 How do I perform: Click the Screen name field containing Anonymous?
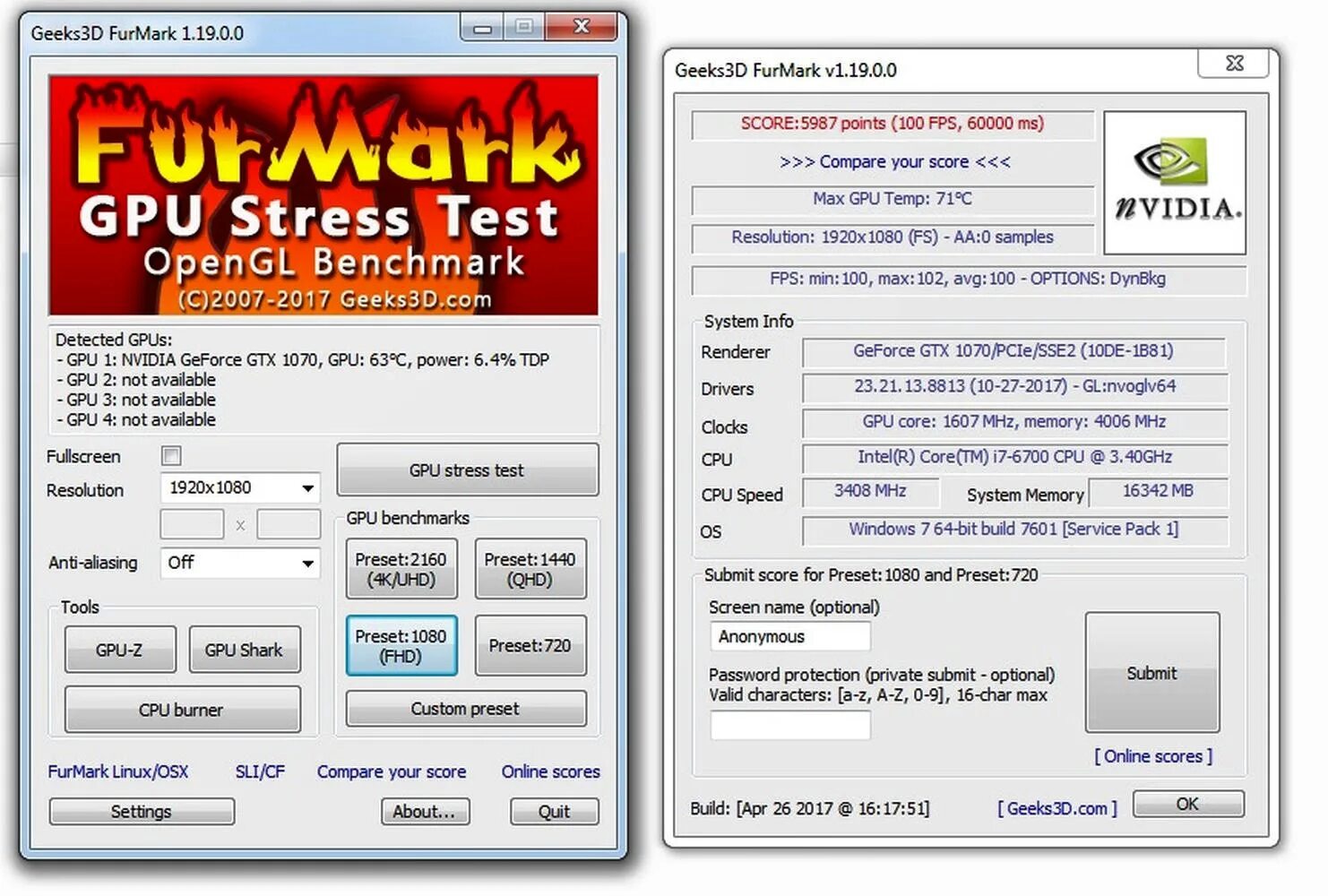click(x=790, y=636)
